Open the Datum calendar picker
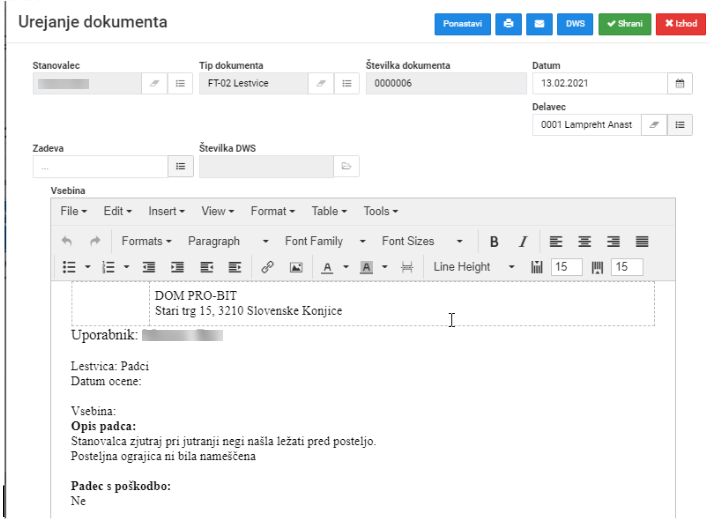708x527 pixels. click(680, 84)
